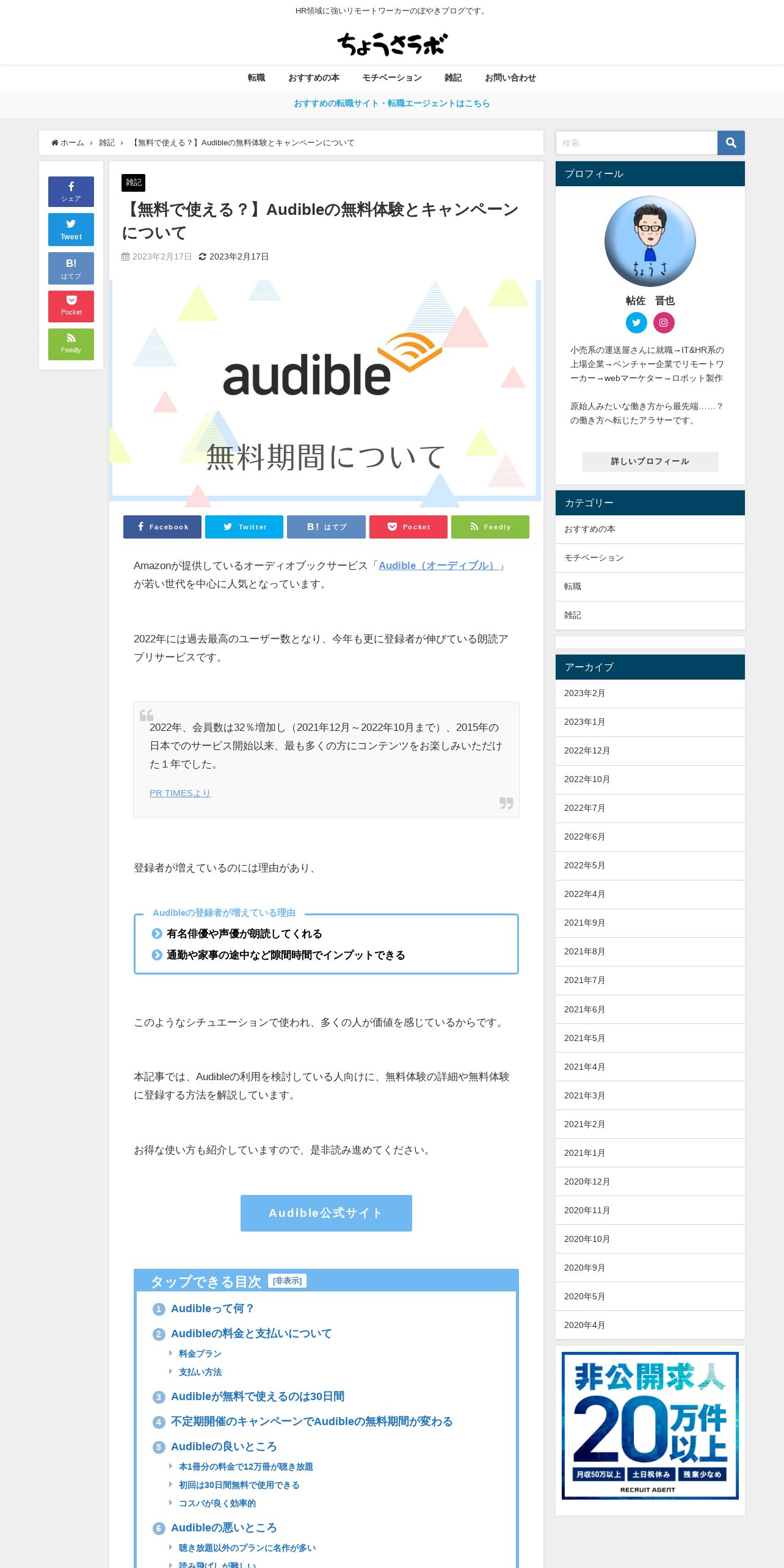Image resolution: width=784 pixels, height=1568 pixels.
Task: Open モチベーション in the カテゴリー sidebar list
Action: 650,558
